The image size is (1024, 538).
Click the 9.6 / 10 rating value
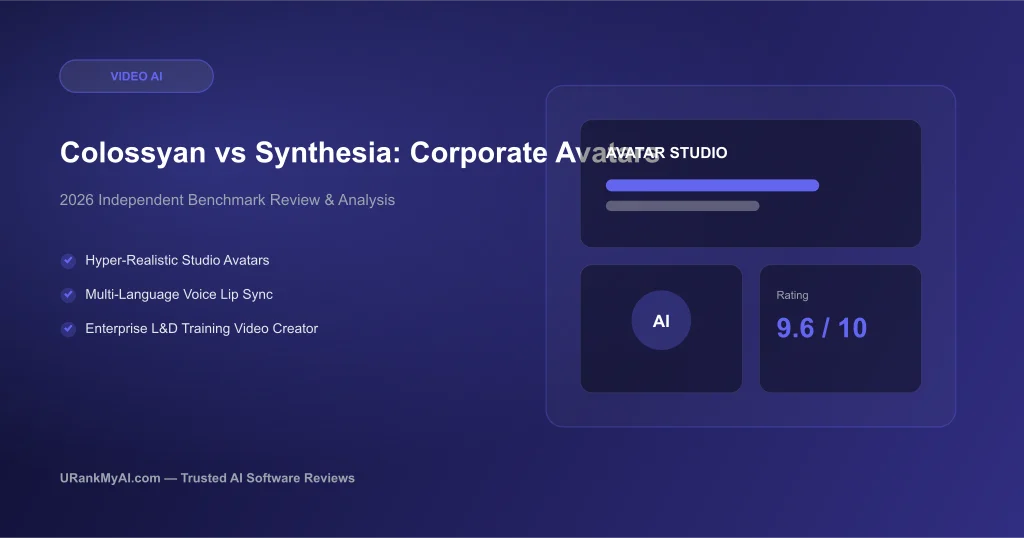point(822,328)
